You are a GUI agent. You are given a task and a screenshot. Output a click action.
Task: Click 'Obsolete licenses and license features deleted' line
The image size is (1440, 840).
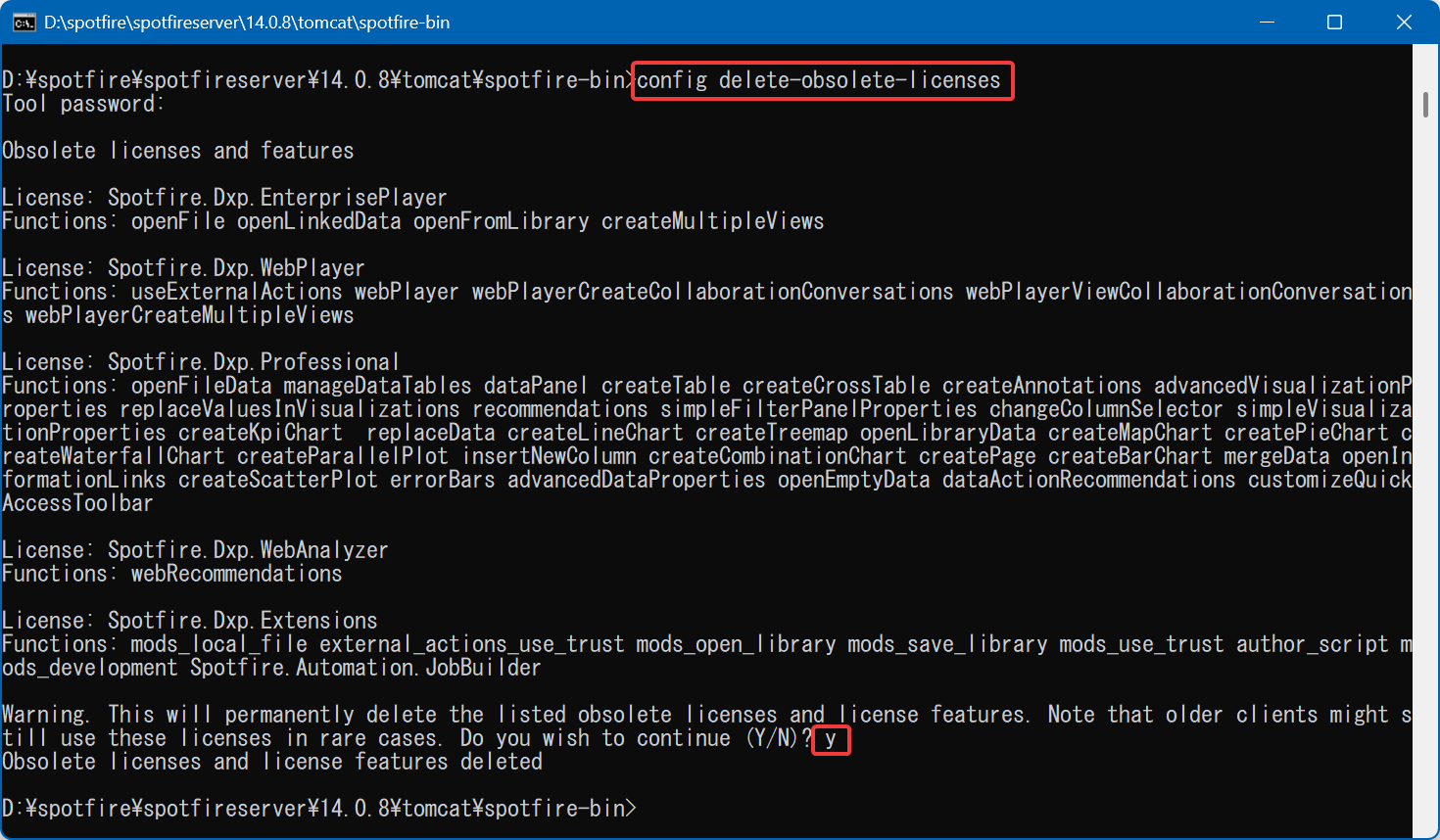(272, 762)
